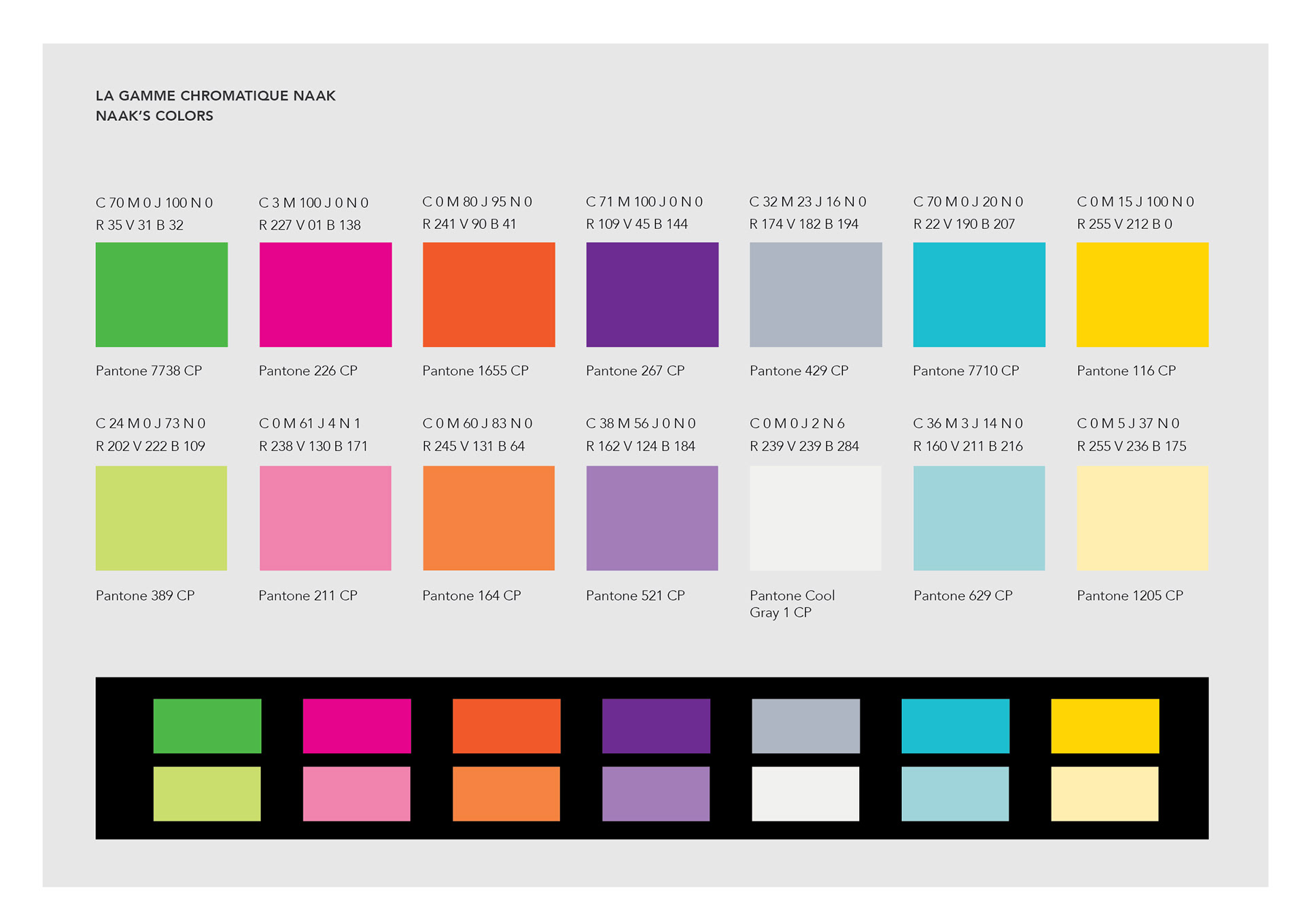Select the purple Pantone 267 CP swatch
Image resolution: width=1305 pixels, height=924 pixels.
652,295
